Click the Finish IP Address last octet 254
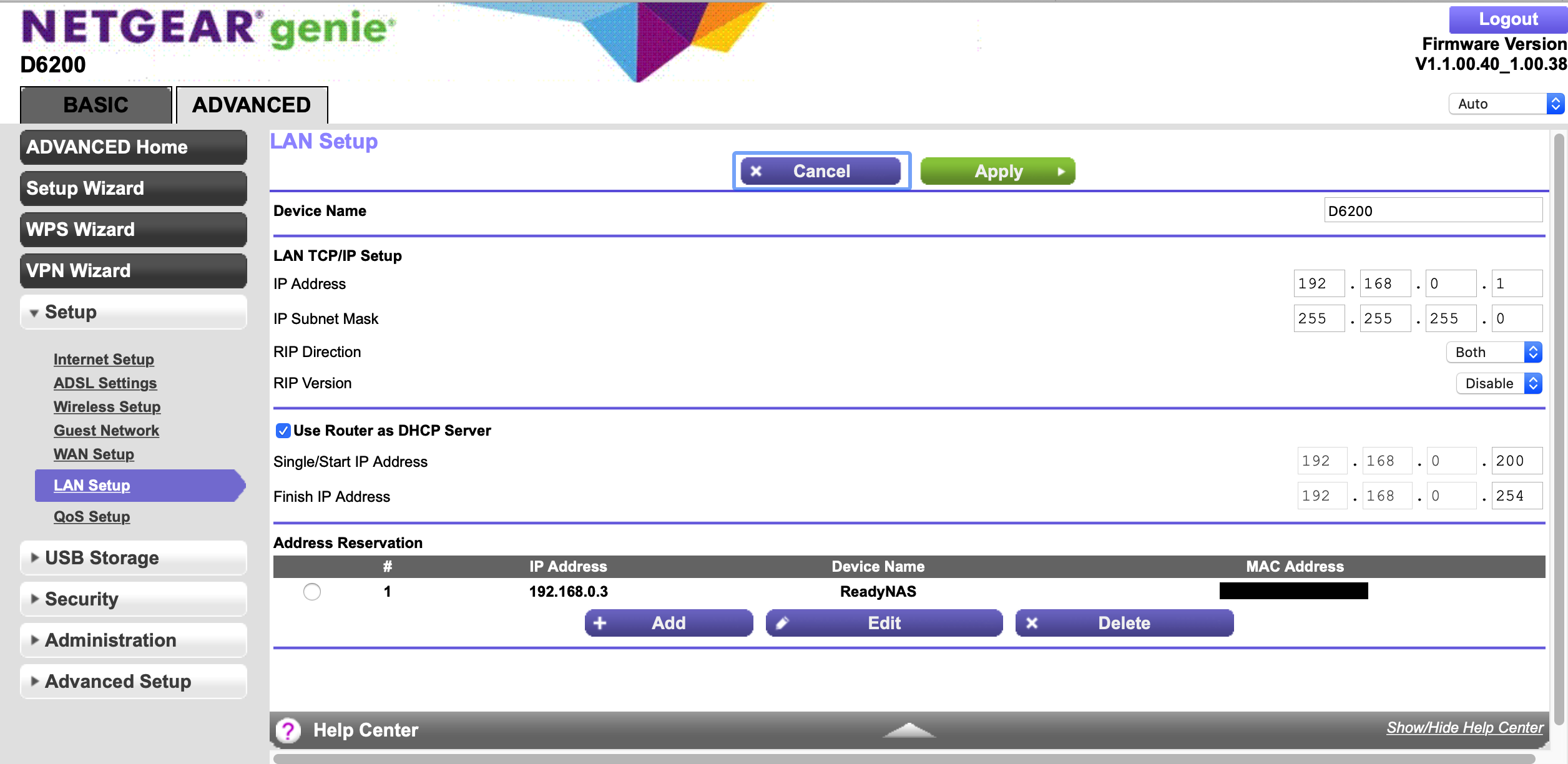 tap(1517, 496)
